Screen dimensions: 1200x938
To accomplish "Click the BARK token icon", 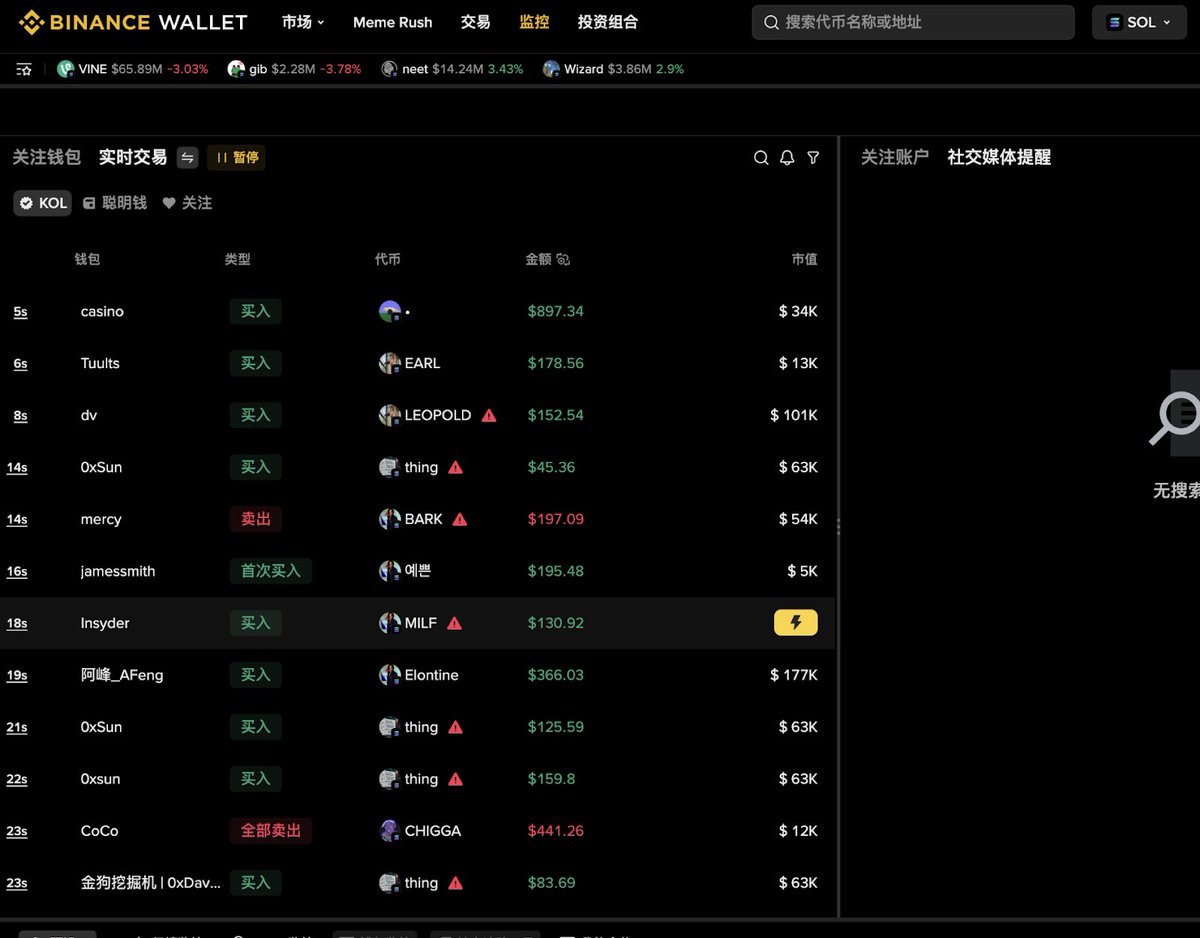I will (390, 519).
